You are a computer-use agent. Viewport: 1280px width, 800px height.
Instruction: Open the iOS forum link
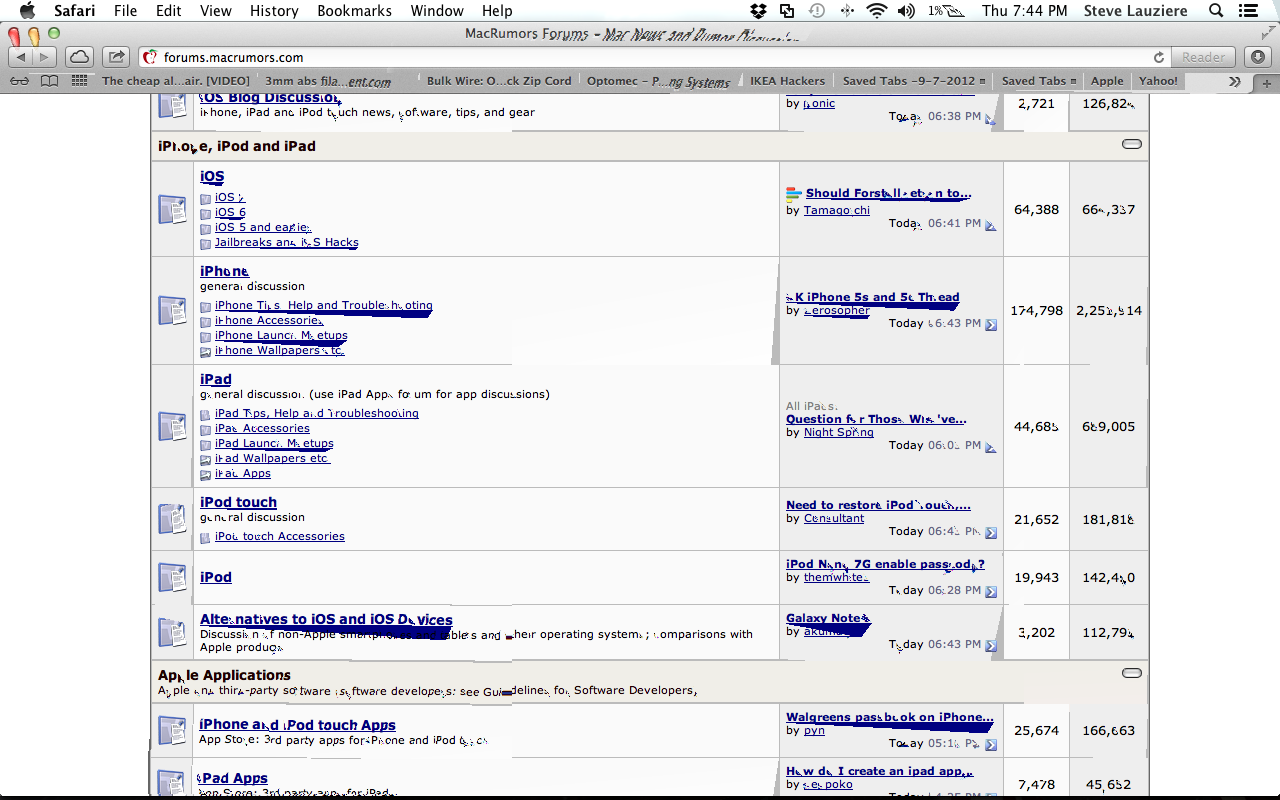[x=212, y=177]
